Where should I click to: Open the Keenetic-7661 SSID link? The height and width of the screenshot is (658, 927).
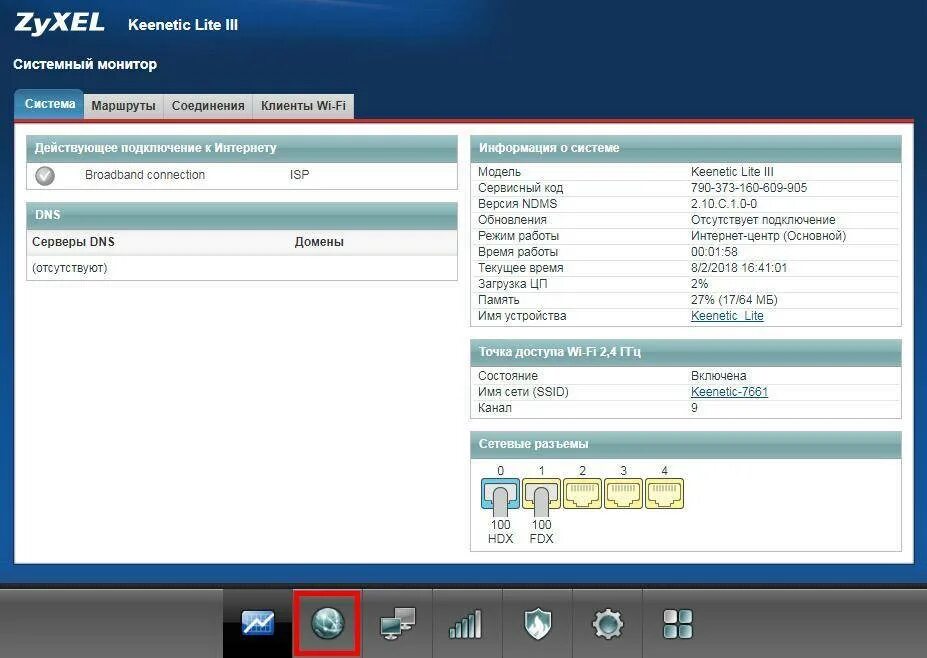pyautogui.click(x=729, y=391)
